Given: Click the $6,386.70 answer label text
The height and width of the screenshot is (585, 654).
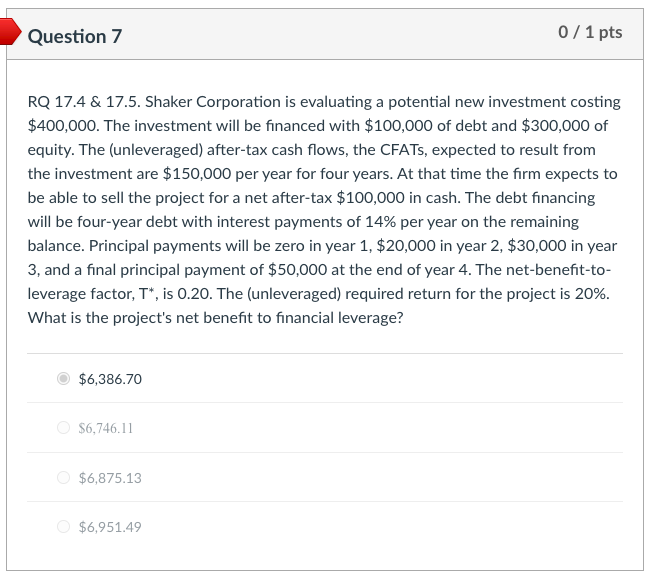Looking at the screenshot, I should (110, 379).
